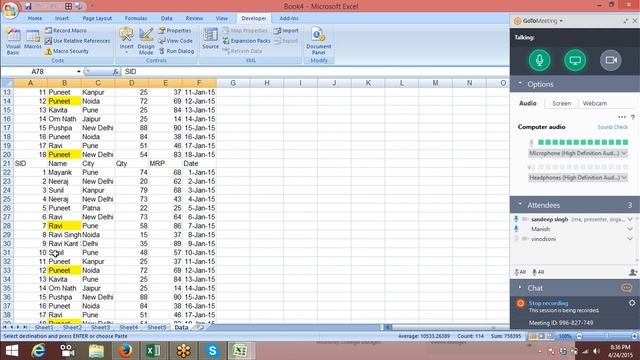The image size is (640, 360).
Task: Open the Visual Basic editor
Action: click(x=13, y=41)
